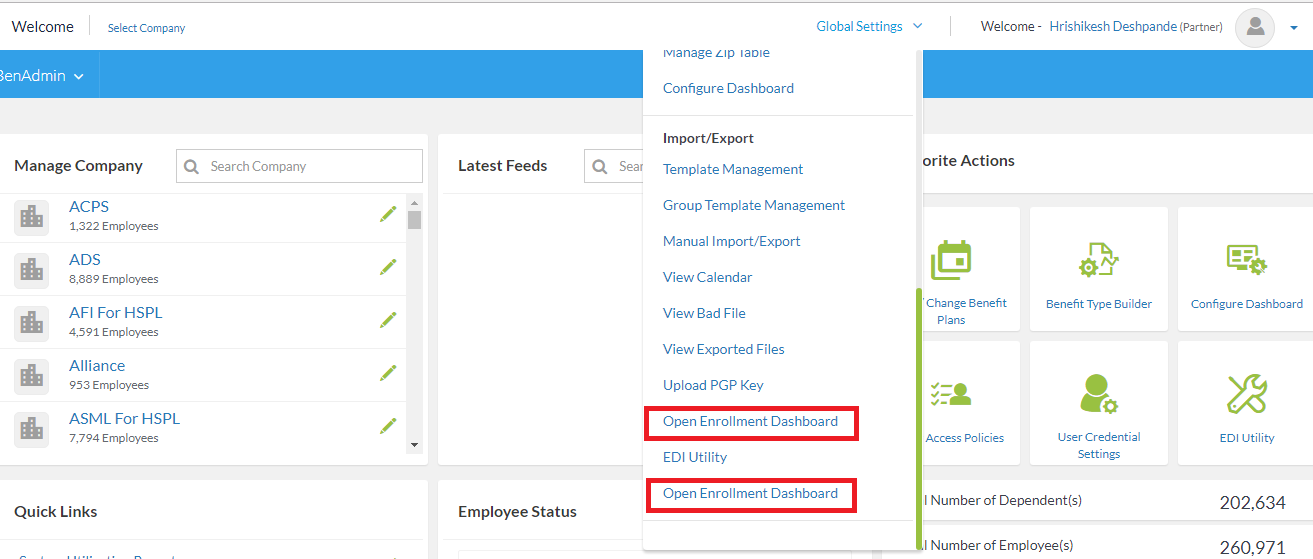Open the Change Benefit Plans calendar icon
The height and width of the screenshot is (559, 1313).
(951, 260)
